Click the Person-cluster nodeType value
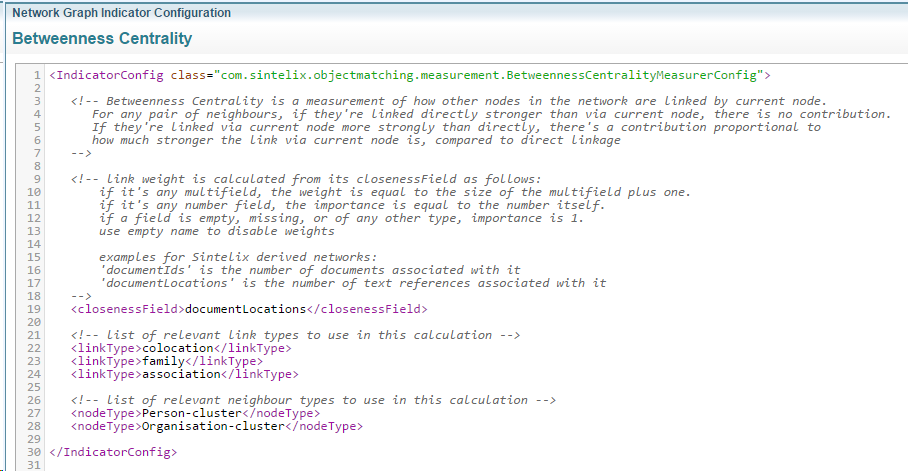The image size is (908, 471). (190, 413)
